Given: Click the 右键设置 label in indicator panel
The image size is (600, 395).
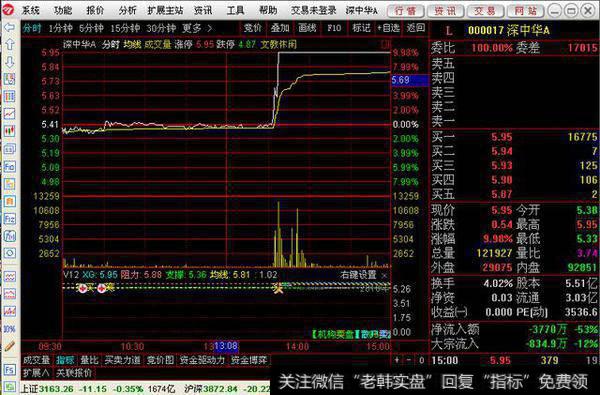Looking at the screenshot, I should coord(359,275).
